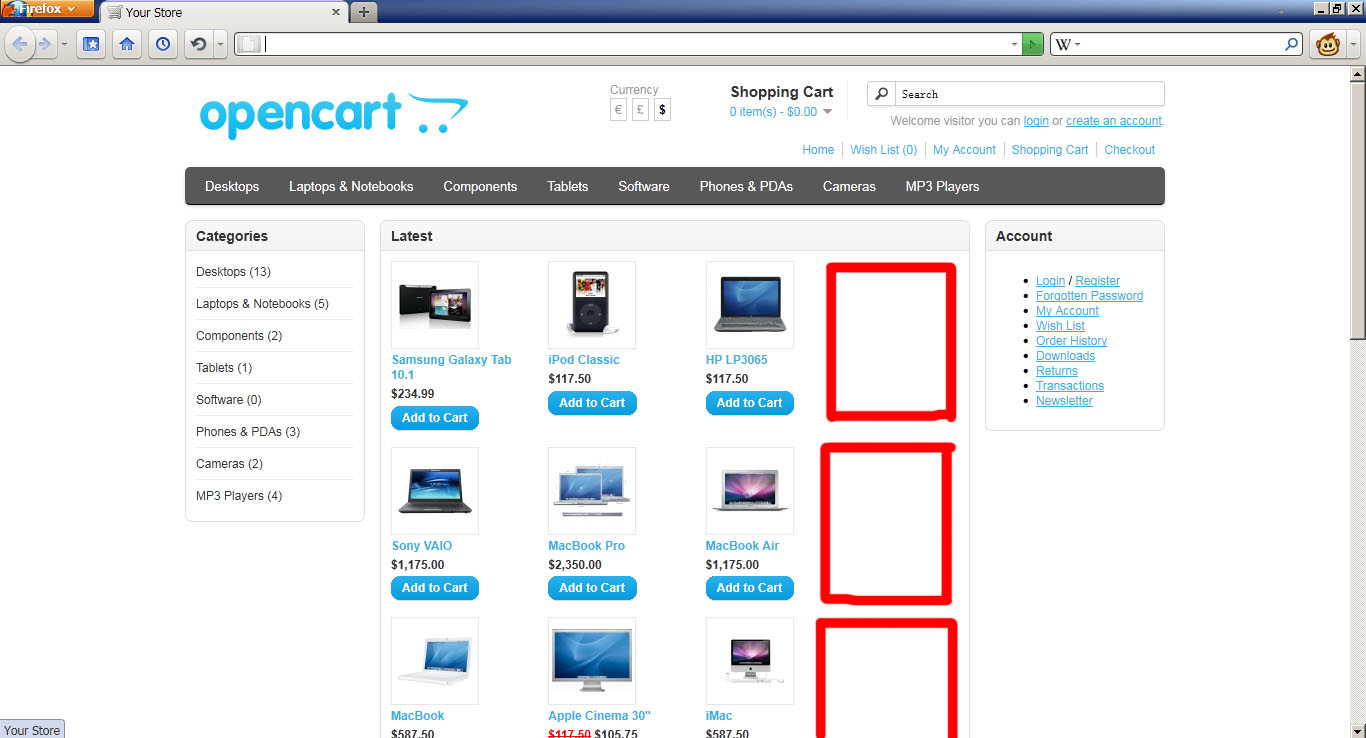Expand the dropdown arrow beside the reload button
This screenshot has height=738, width=1366.
(x=220, y=44)
